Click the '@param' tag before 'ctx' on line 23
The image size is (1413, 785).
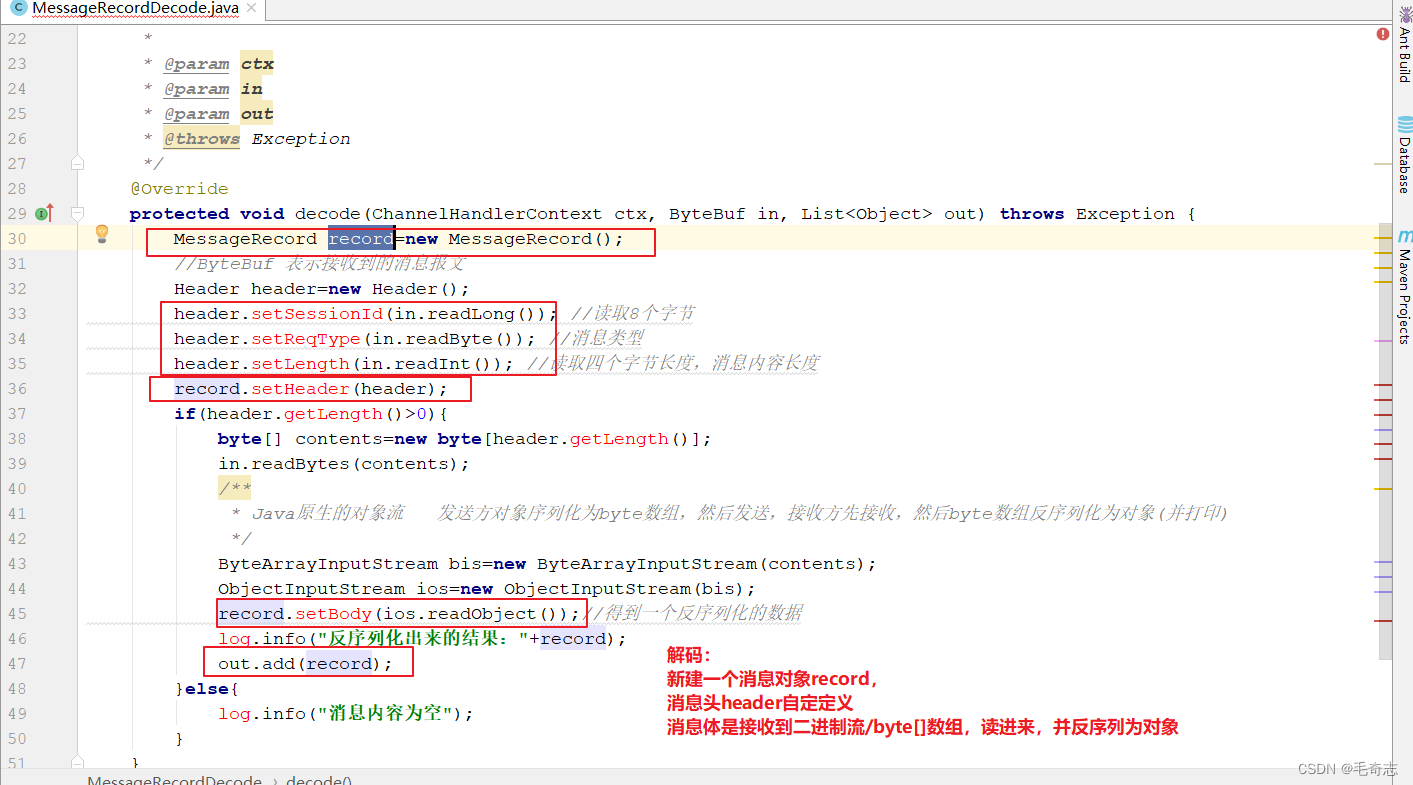click(197, 64)
